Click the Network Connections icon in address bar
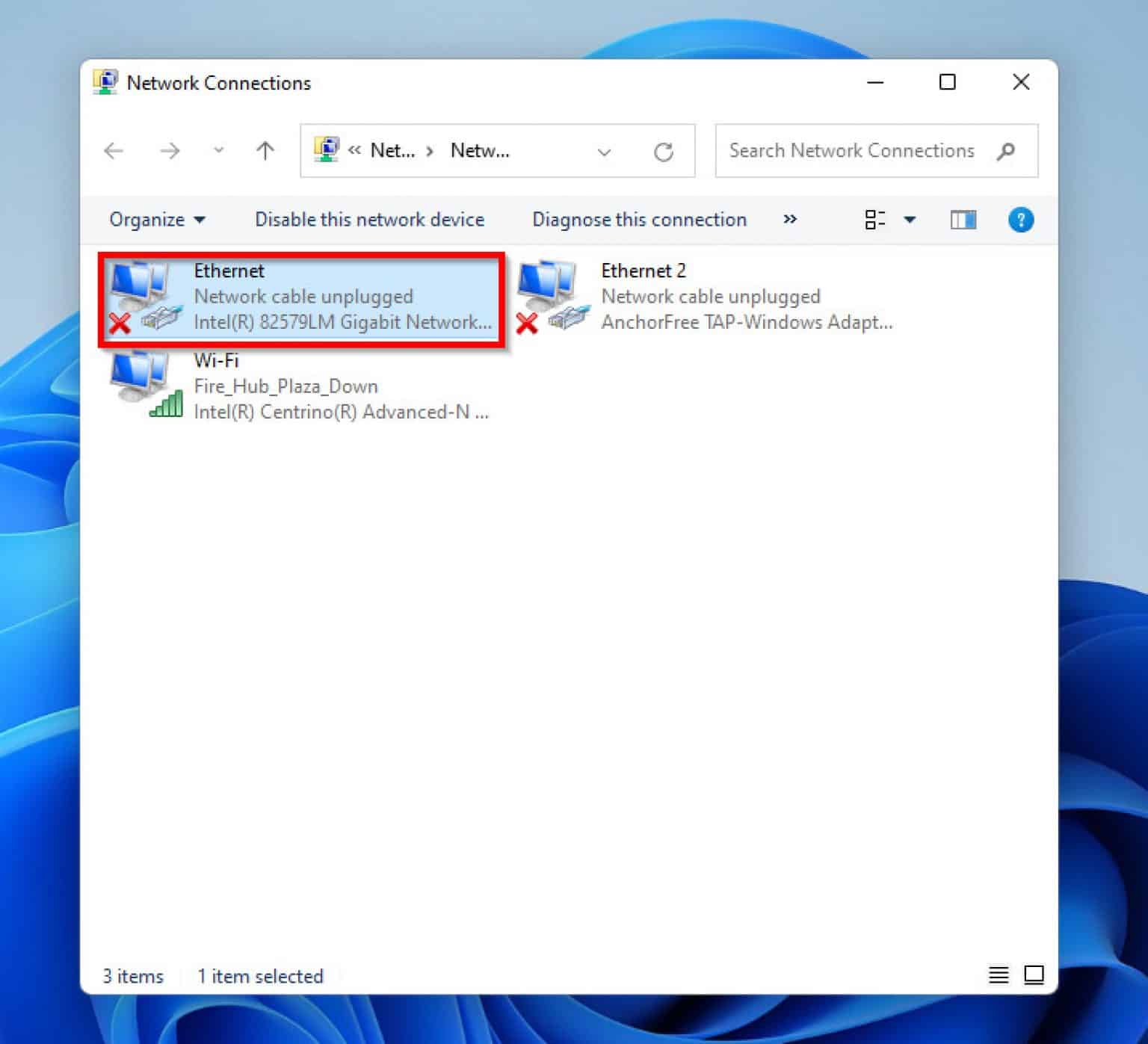Viewport: 1148px width, 1044px height. click(327, 150)
